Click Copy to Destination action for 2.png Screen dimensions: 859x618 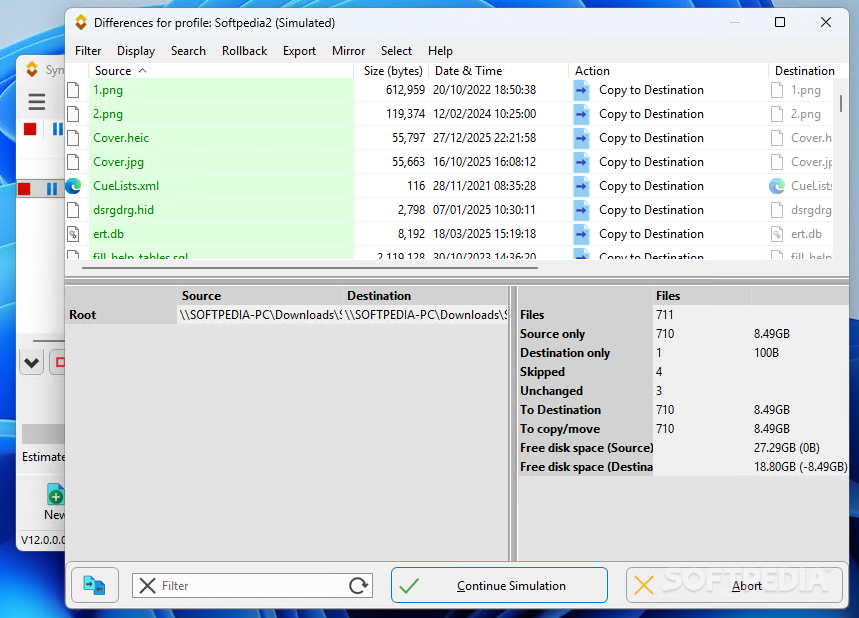point(651,114)
